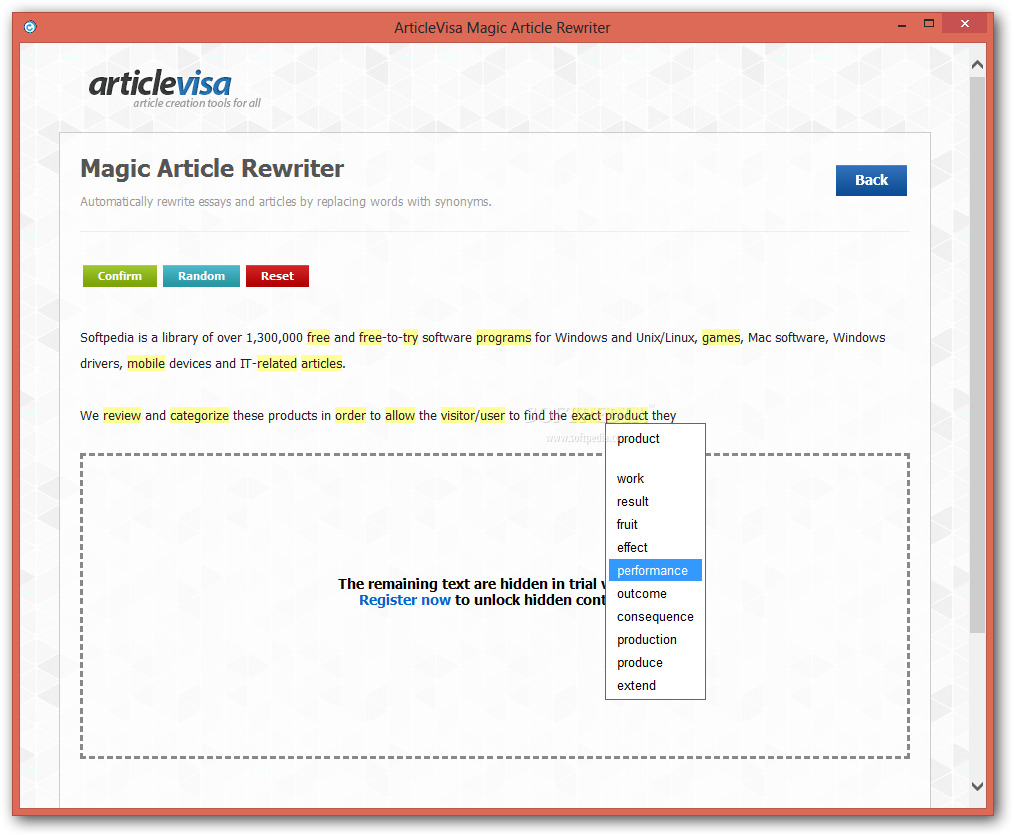1014x836 pixels.
Task: Open the Register now link
Action: [x=405, y=600]
